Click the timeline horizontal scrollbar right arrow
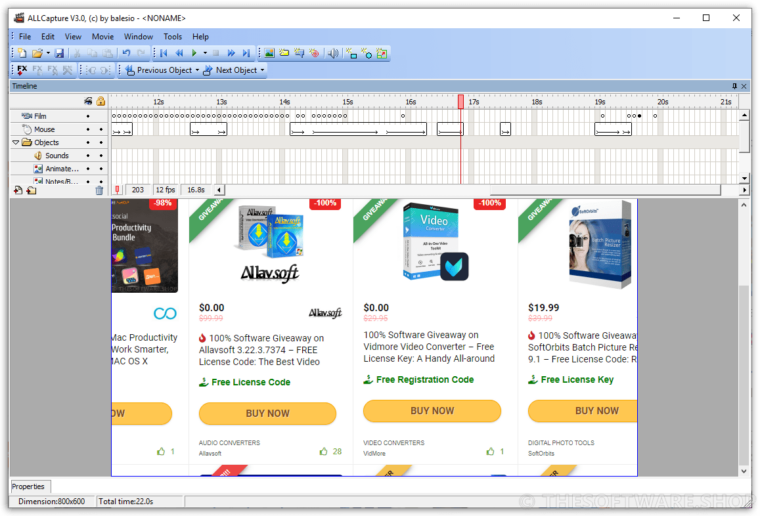The height and width of the screenshot is (516, 760). (x=744, y=190)
